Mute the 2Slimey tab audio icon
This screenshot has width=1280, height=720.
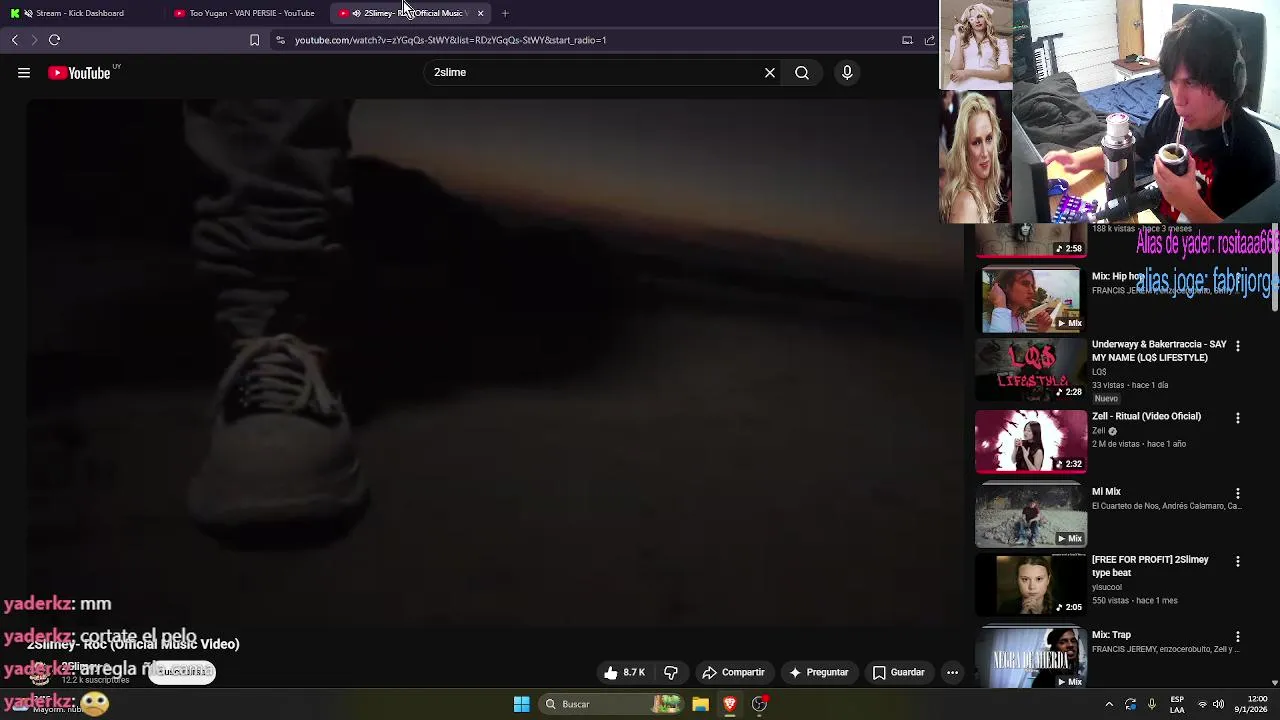[x=356, y=13]
